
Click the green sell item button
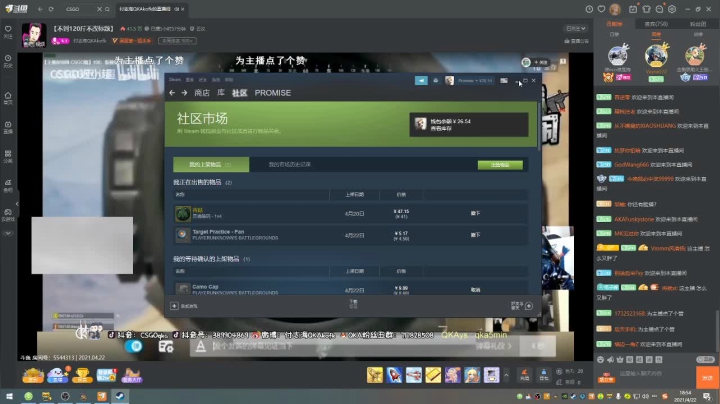[500, 165]
